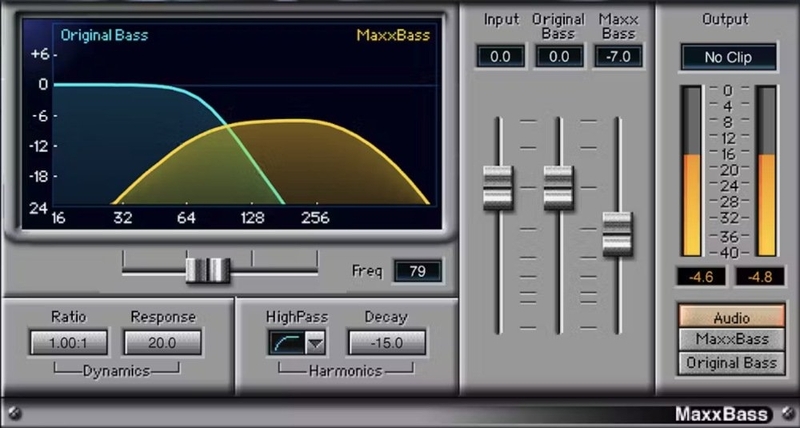Click the Freq label text
Screen dimensions: 800x428
tap(367, 270)
